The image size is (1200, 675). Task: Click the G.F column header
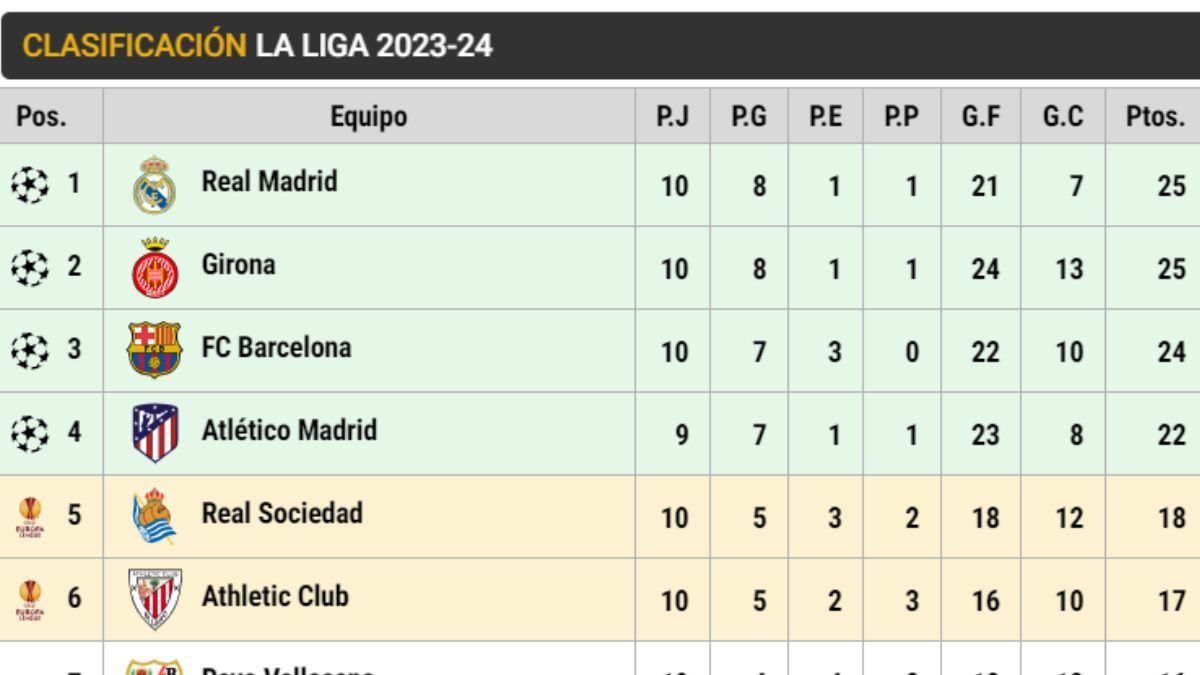pos(981,117)
